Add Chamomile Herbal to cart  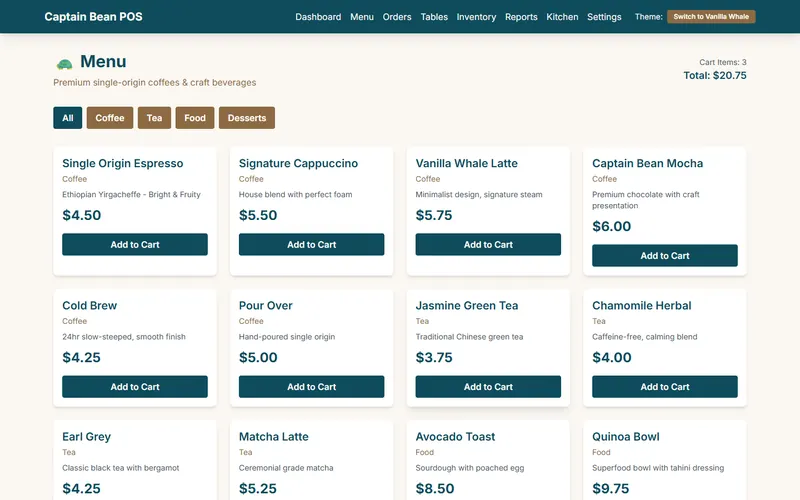tap(665, 387)
